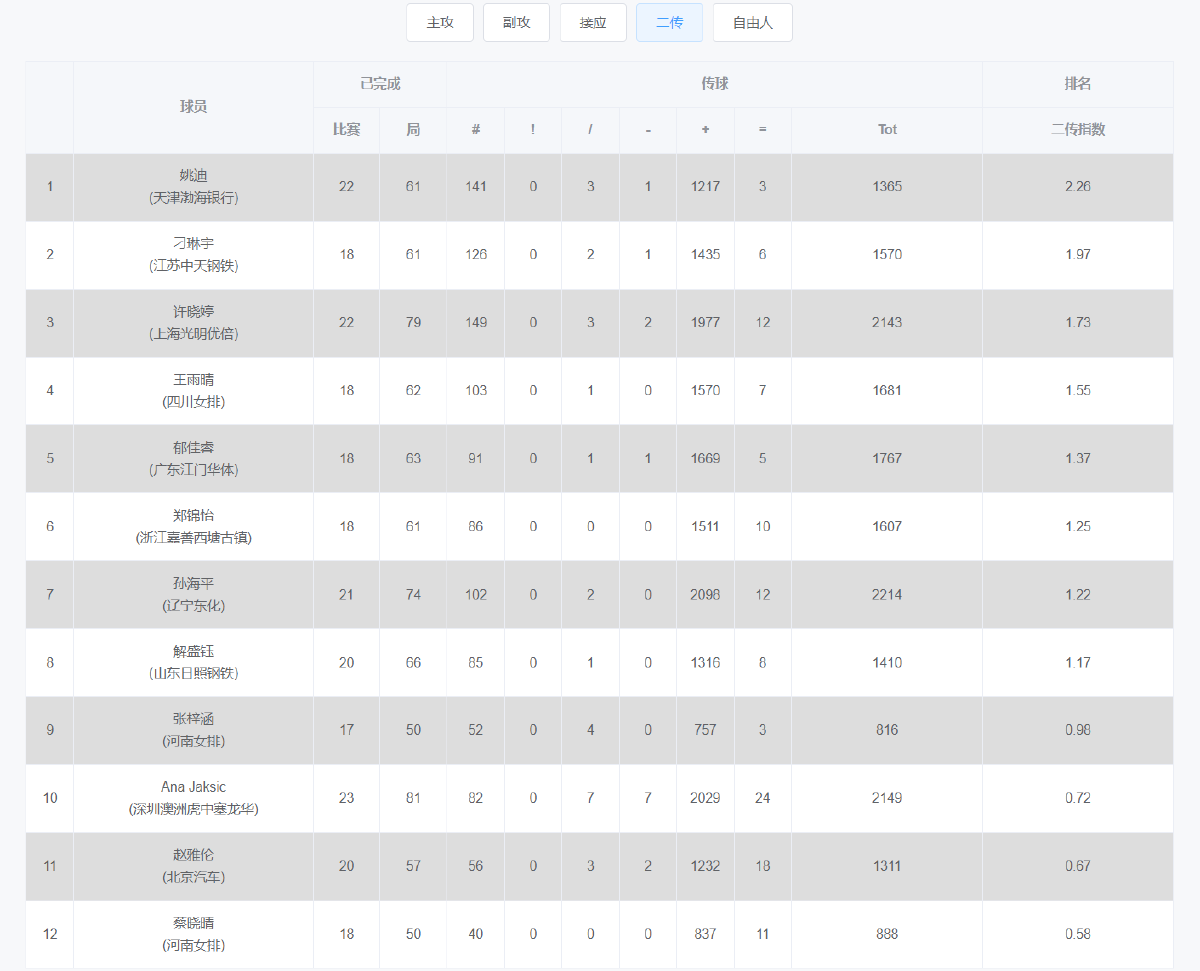Select player row 许晓婷 上海光明优倍
1200x971 pixels.
599,323
